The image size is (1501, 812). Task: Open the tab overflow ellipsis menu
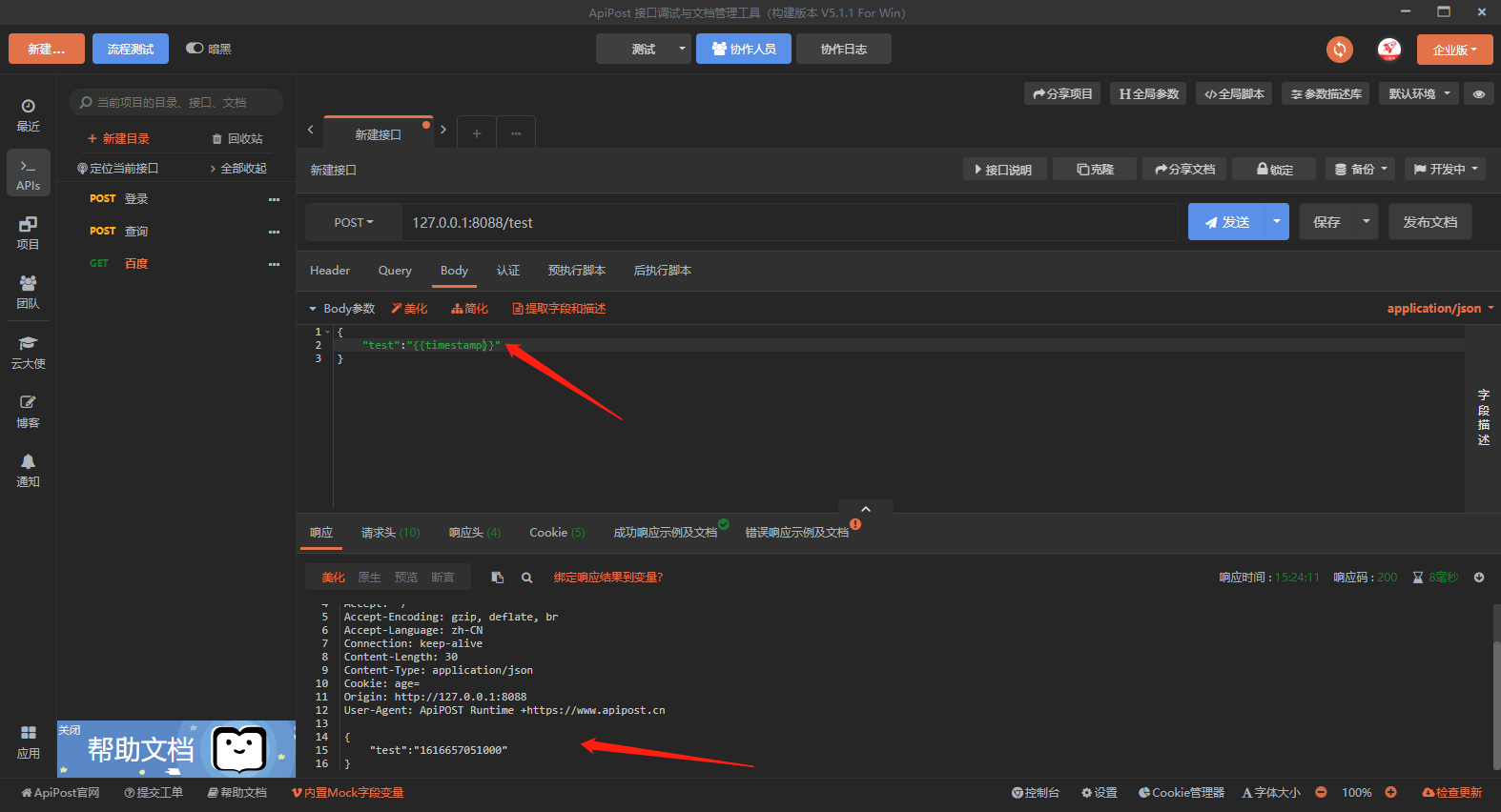[x=516, y=133]
